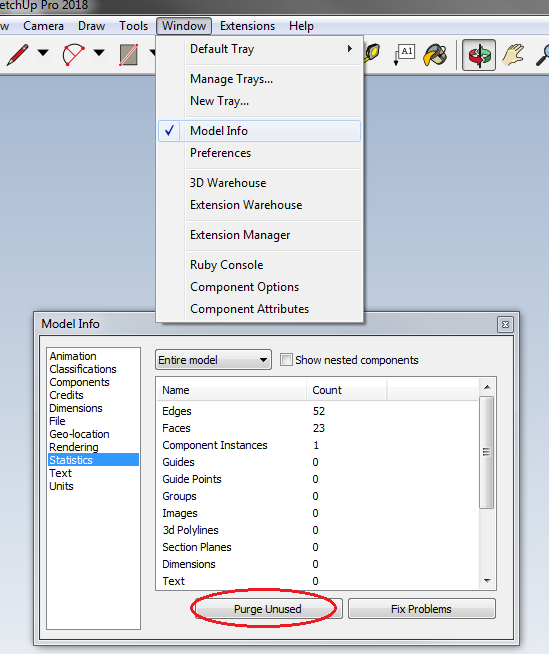Select the 3d Polylines row
549x654 pixels.
(318, 530)
